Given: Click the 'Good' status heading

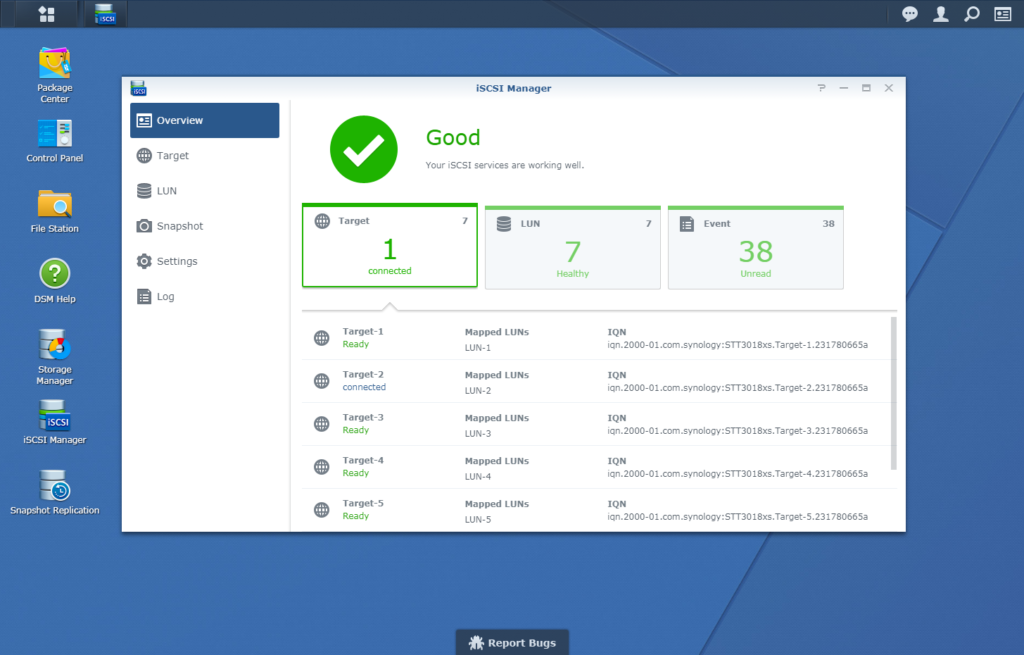Looking at the screenshot, I should [453, 137].
